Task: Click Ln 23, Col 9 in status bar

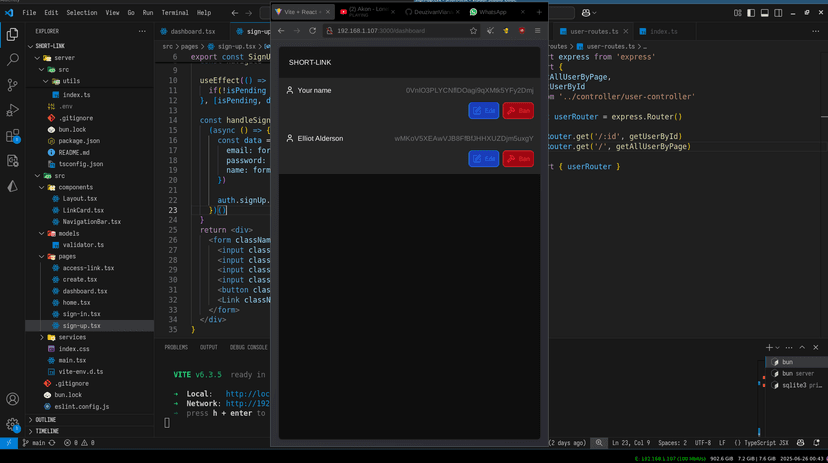Action: coord(631,443)
